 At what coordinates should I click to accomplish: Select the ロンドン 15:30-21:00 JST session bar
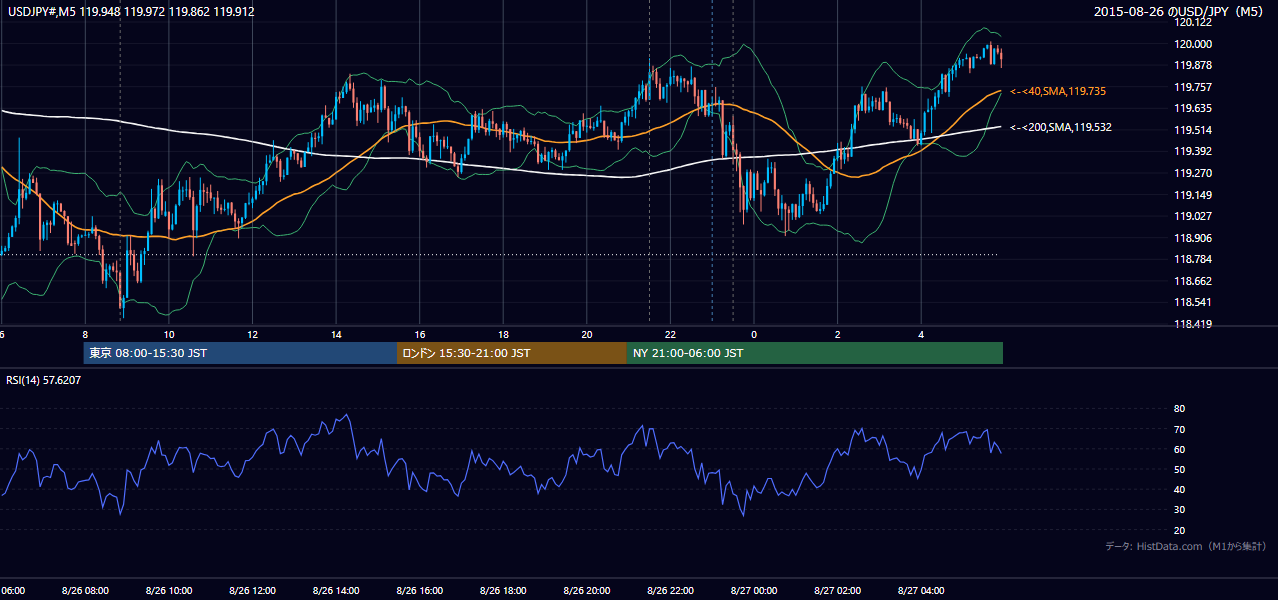pyautogui.click(x=512, y=353)
